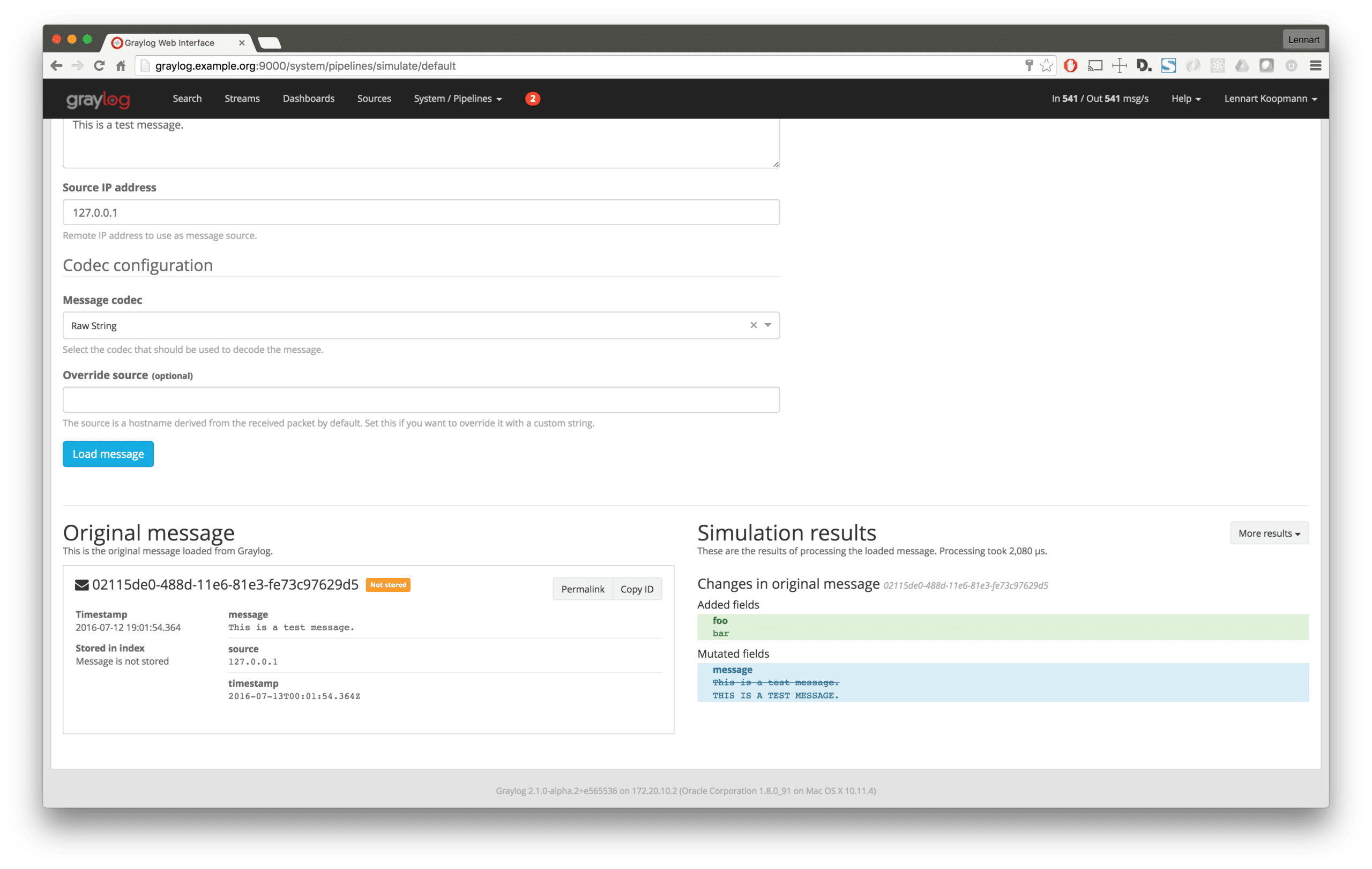Click the browser back arrow

coord(56,66)
